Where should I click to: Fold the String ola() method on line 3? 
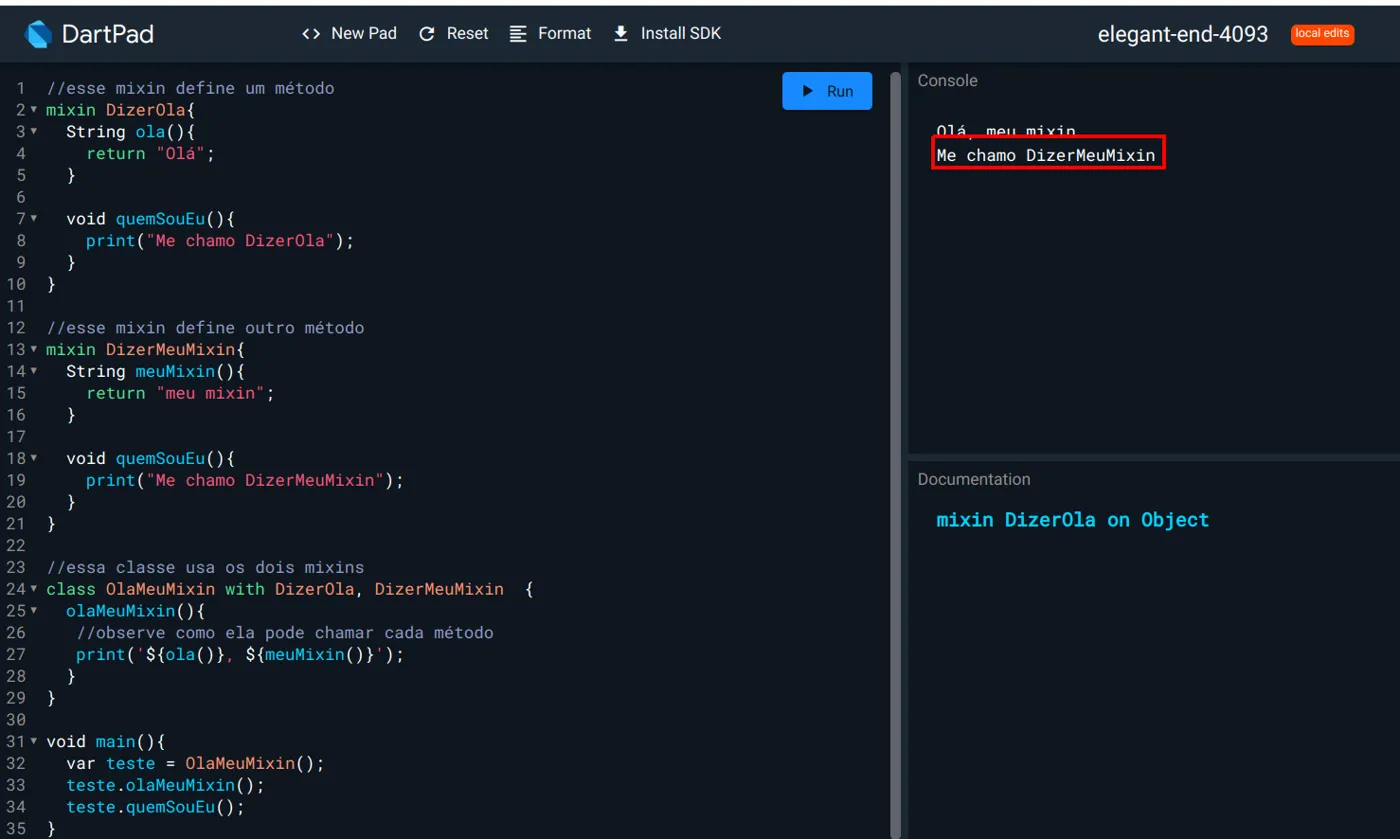click(34, 132)
